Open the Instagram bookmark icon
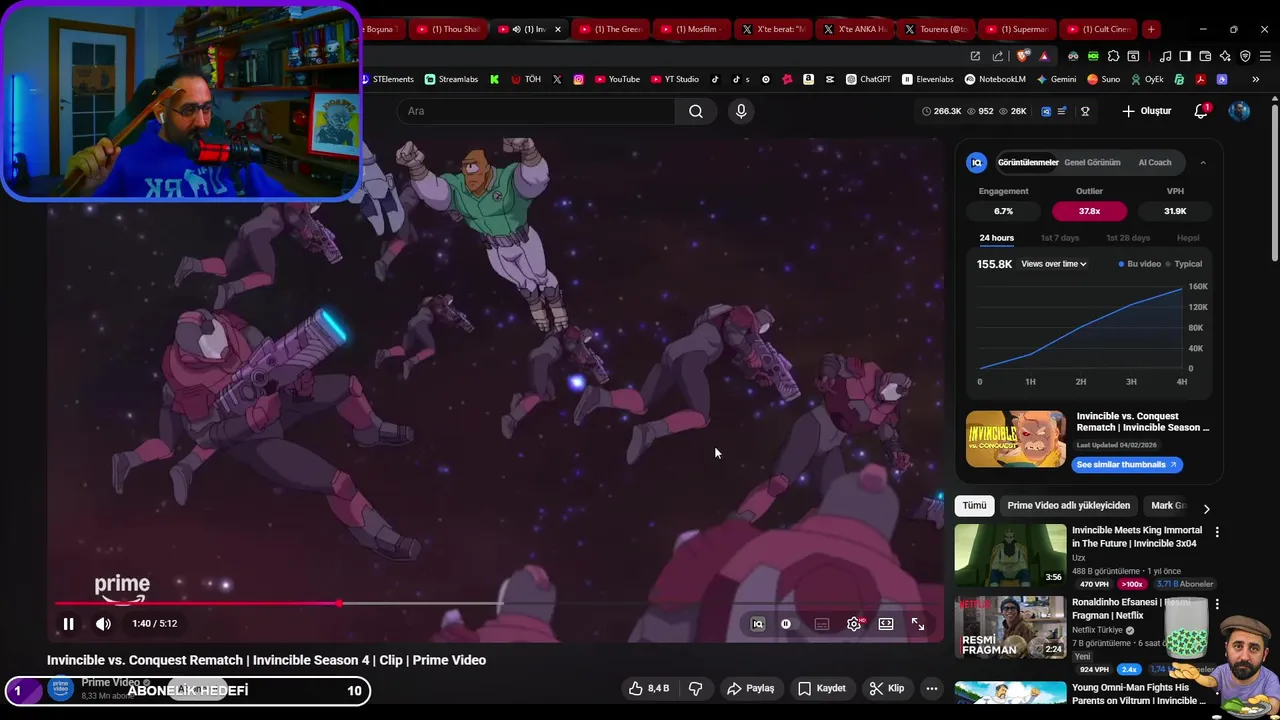 578,79
